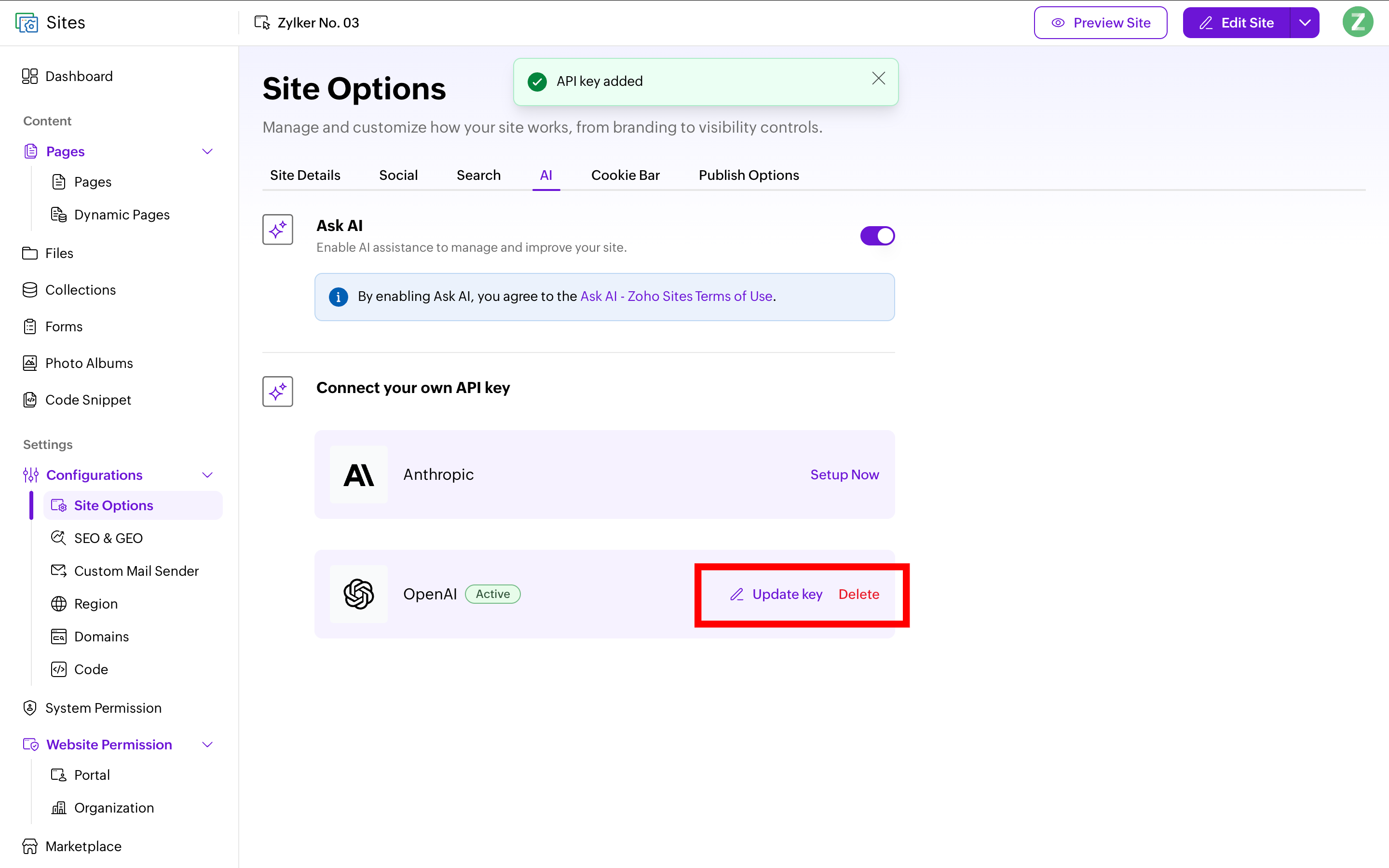Click the Forms icon in sidebar
The image size is (1389, 868).
click(x=30, y=326)
